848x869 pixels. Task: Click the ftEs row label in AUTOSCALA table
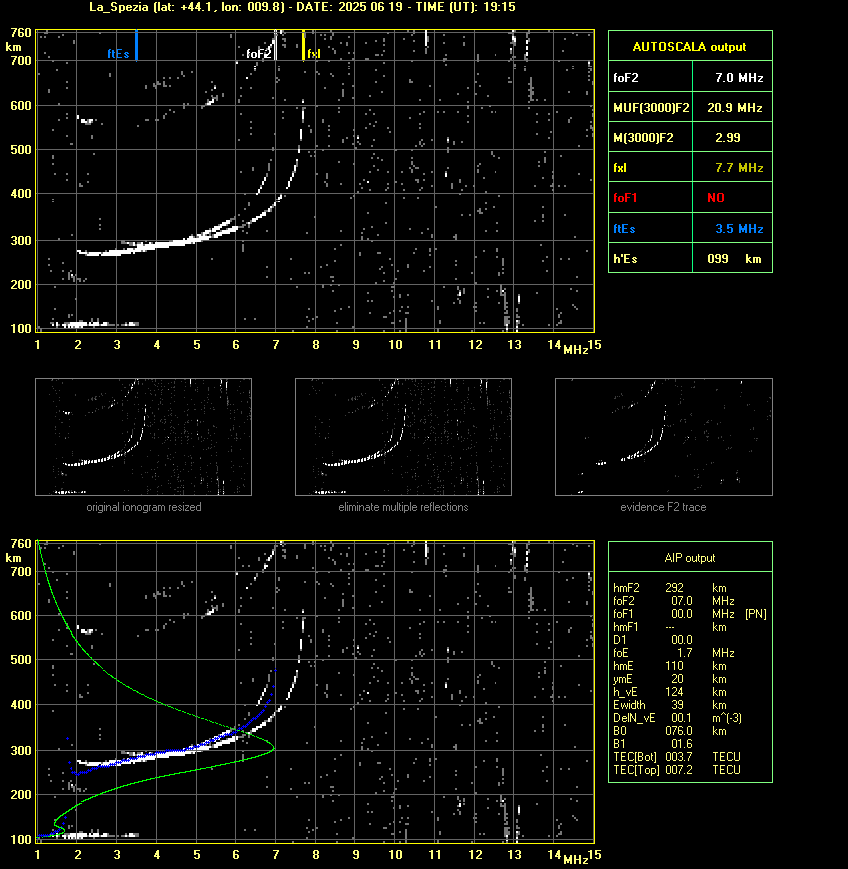coord(624,228)
